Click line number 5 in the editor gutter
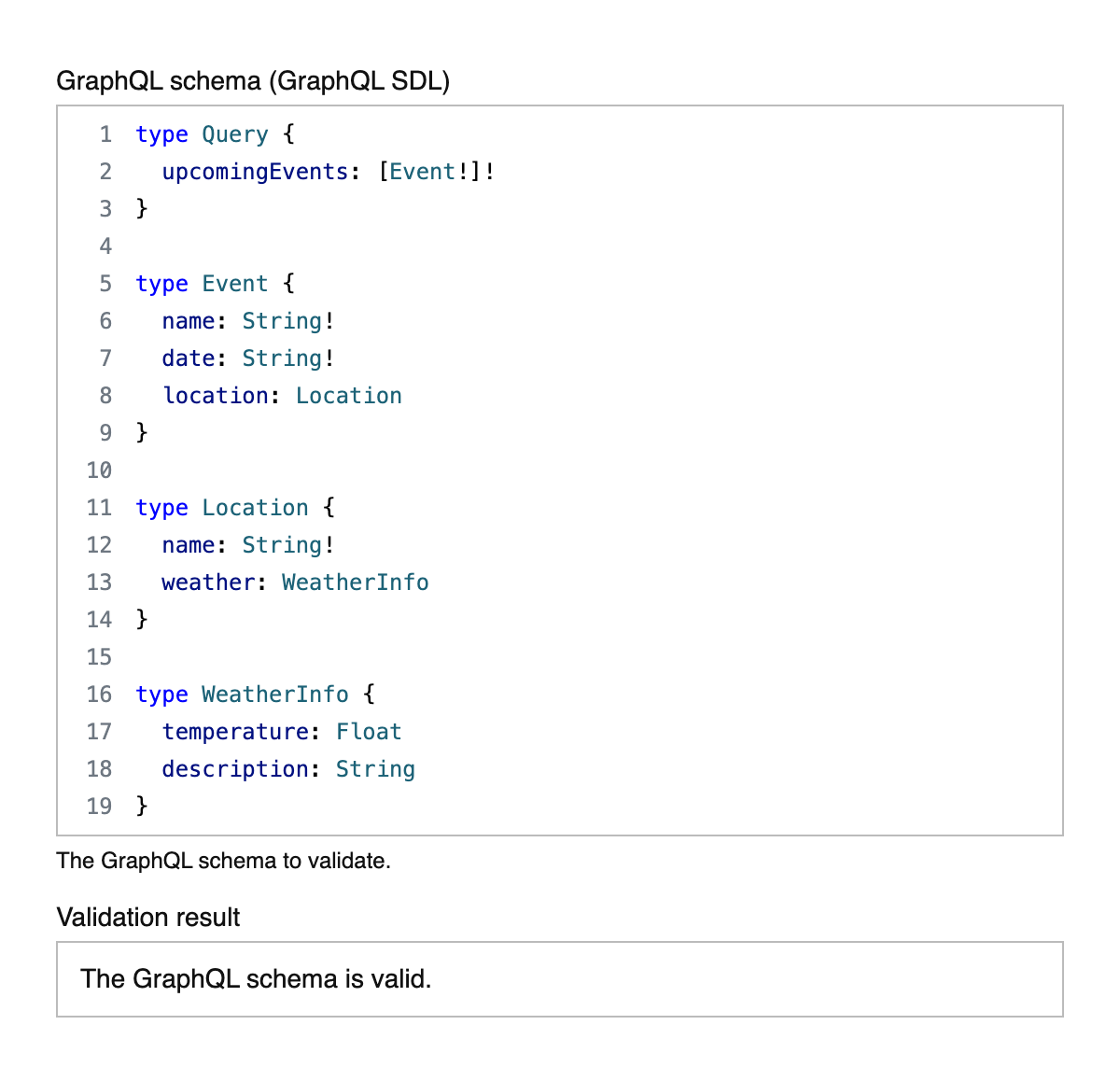 click(x=105, y=284)
